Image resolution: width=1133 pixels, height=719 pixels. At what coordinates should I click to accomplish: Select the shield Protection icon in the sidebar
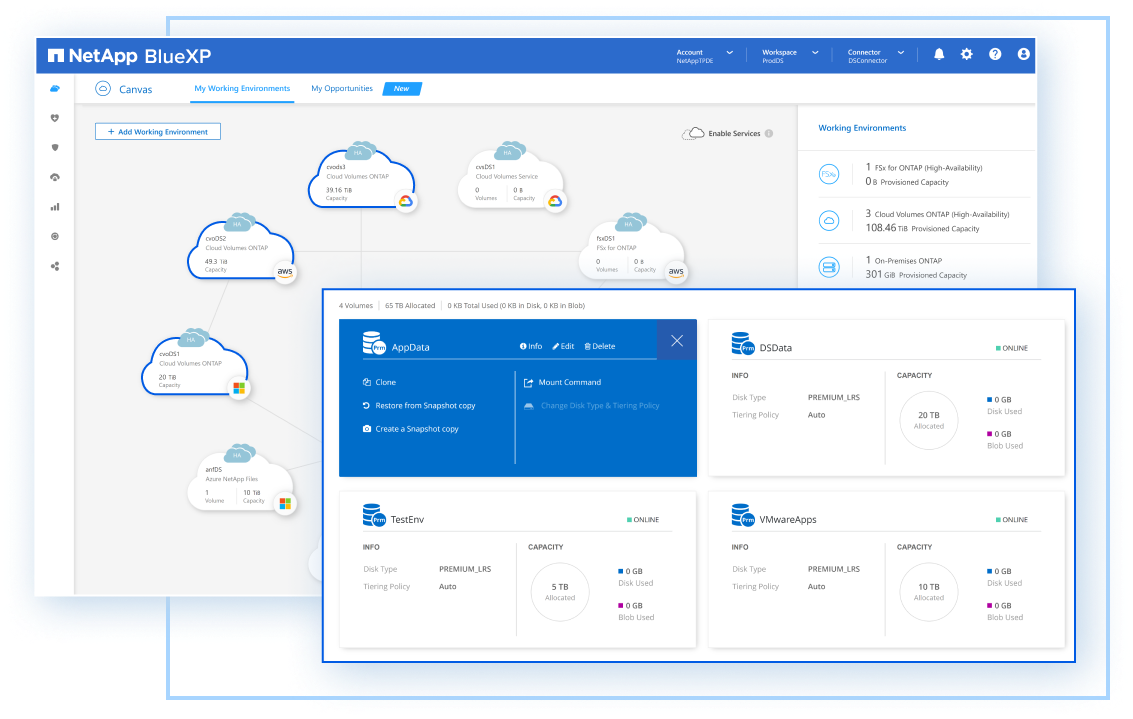coord(55,147)
